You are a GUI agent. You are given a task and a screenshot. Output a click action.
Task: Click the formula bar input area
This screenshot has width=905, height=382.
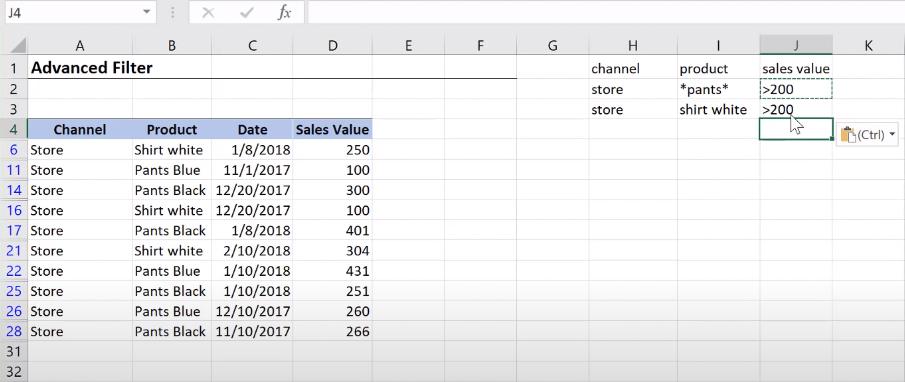coord(606,12)
